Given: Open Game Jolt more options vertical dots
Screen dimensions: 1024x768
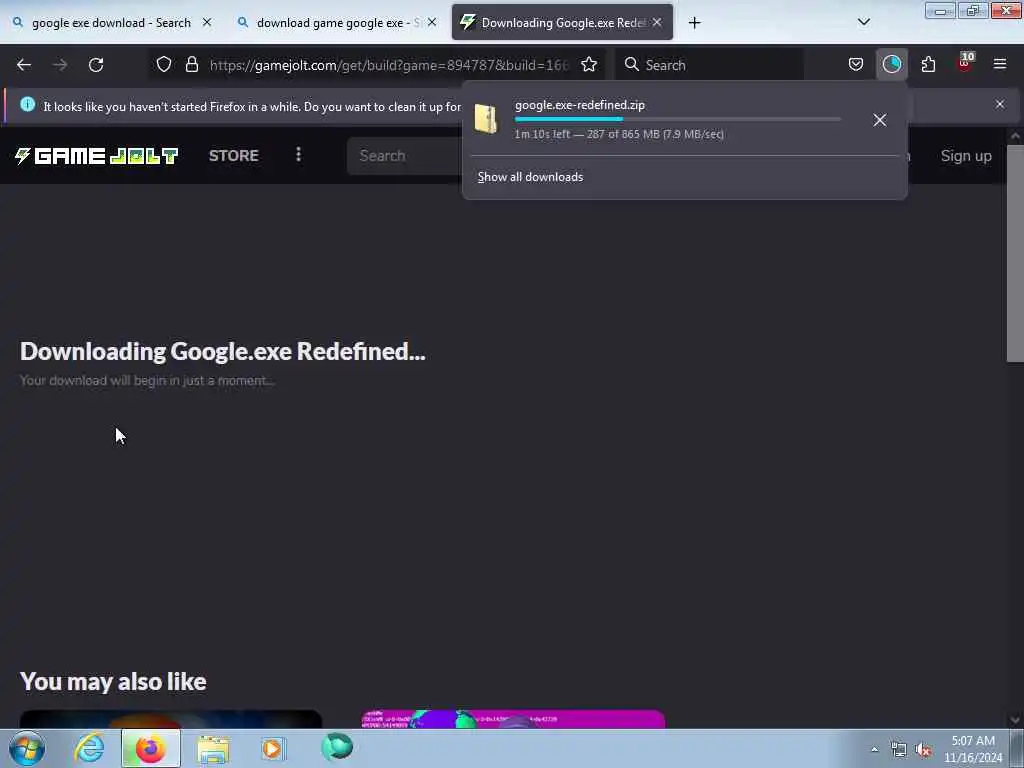Looking at the screenshot, I should (x=298, y=155).
